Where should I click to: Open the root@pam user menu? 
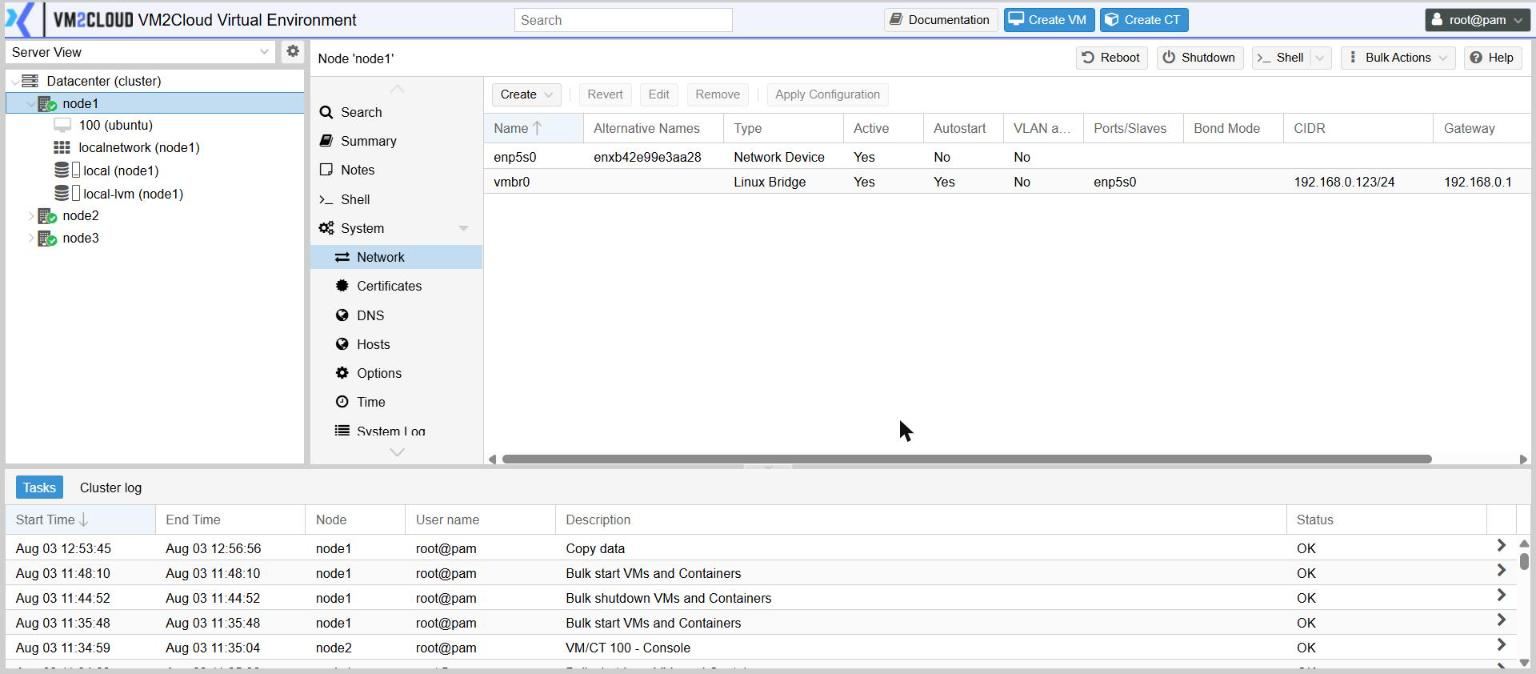tap(1478, 20)
